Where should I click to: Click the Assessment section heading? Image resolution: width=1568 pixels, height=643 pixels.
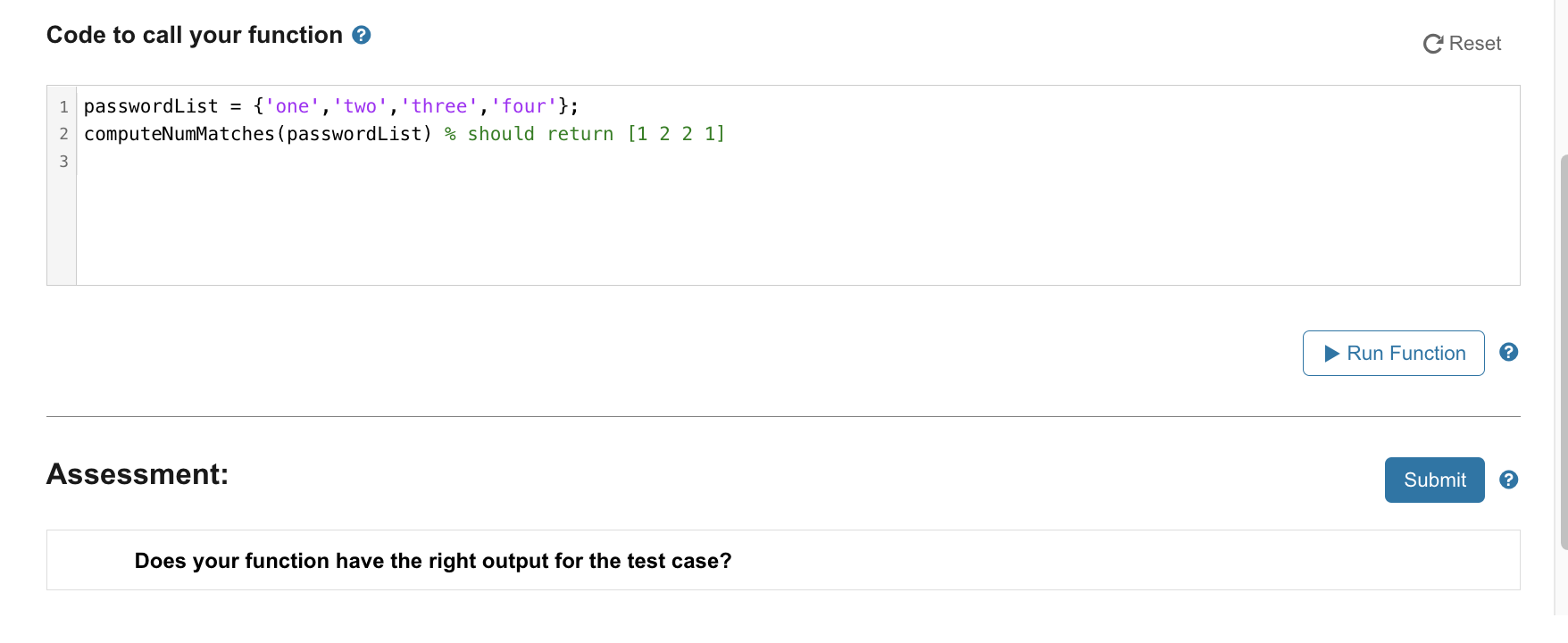point(136,473)
